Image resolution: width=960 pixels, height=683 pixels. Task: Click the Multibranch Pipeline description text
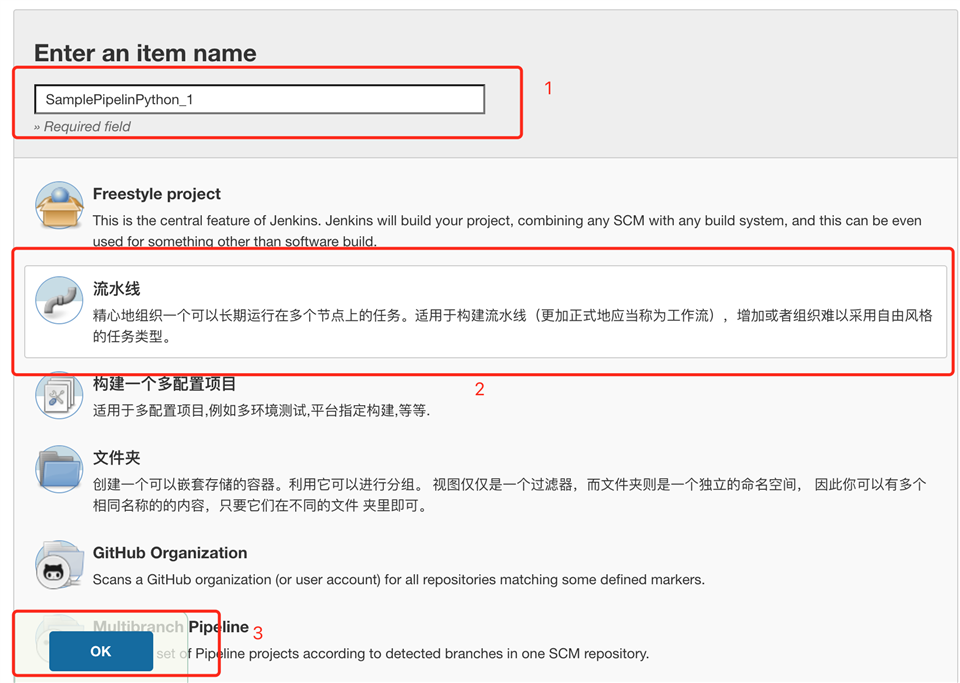point(403,654)
